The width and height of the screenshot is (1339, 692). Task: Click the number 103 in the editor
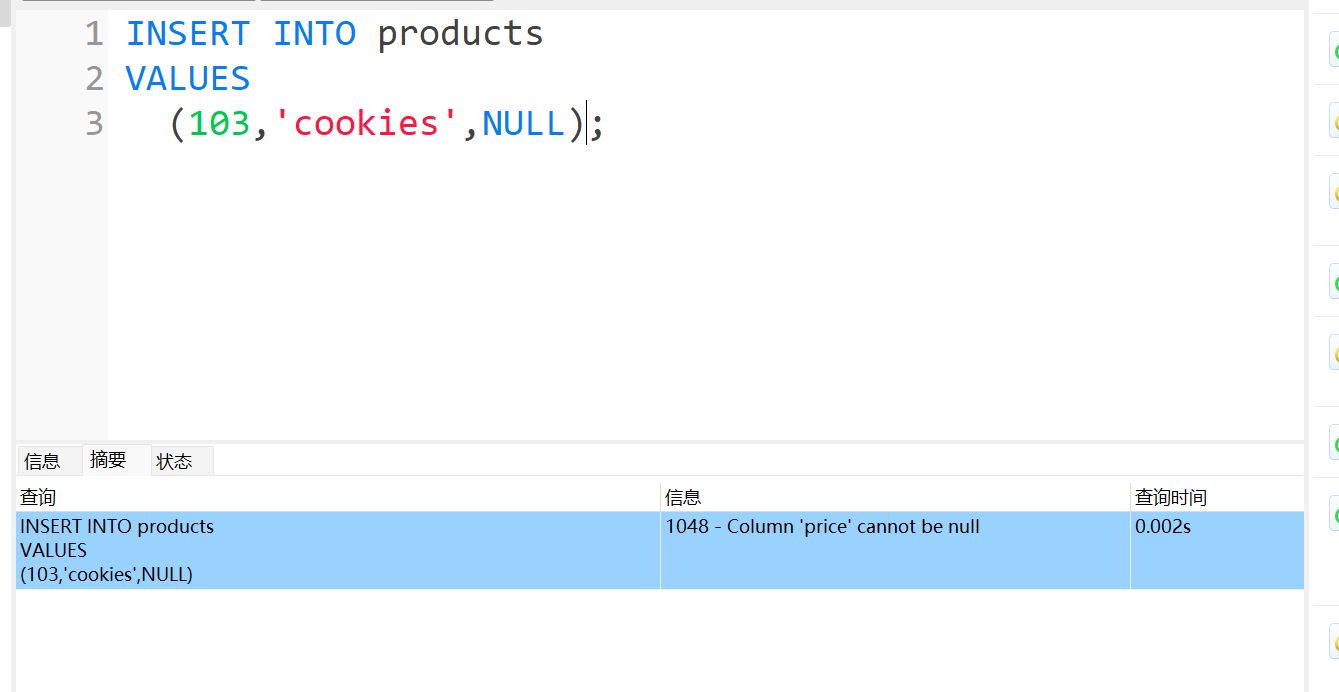[x=219, y=124]
